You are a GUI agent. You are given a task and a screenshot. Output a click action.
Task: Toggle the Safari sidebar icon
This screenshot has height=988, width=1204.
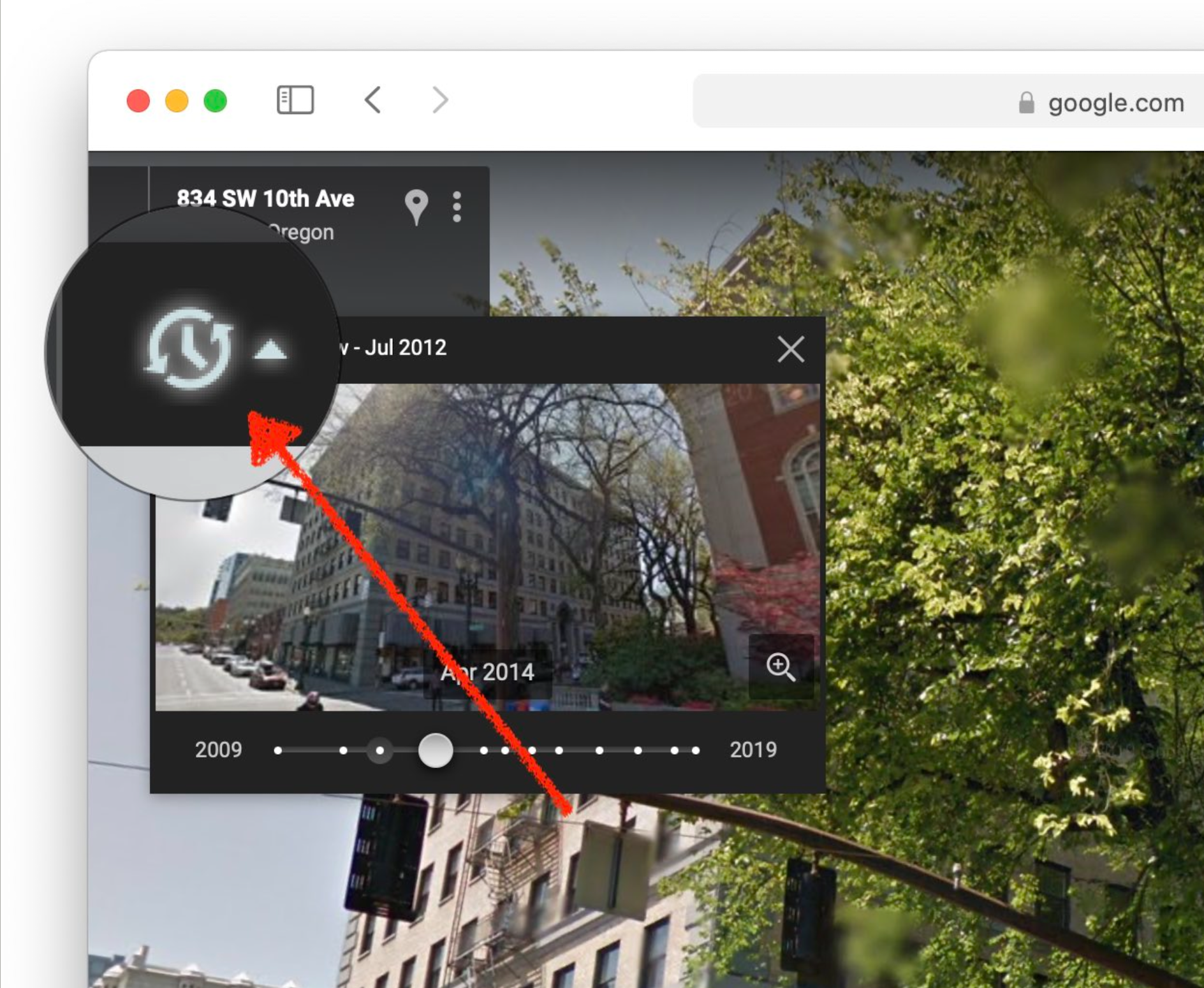click(x=295, y=101)
